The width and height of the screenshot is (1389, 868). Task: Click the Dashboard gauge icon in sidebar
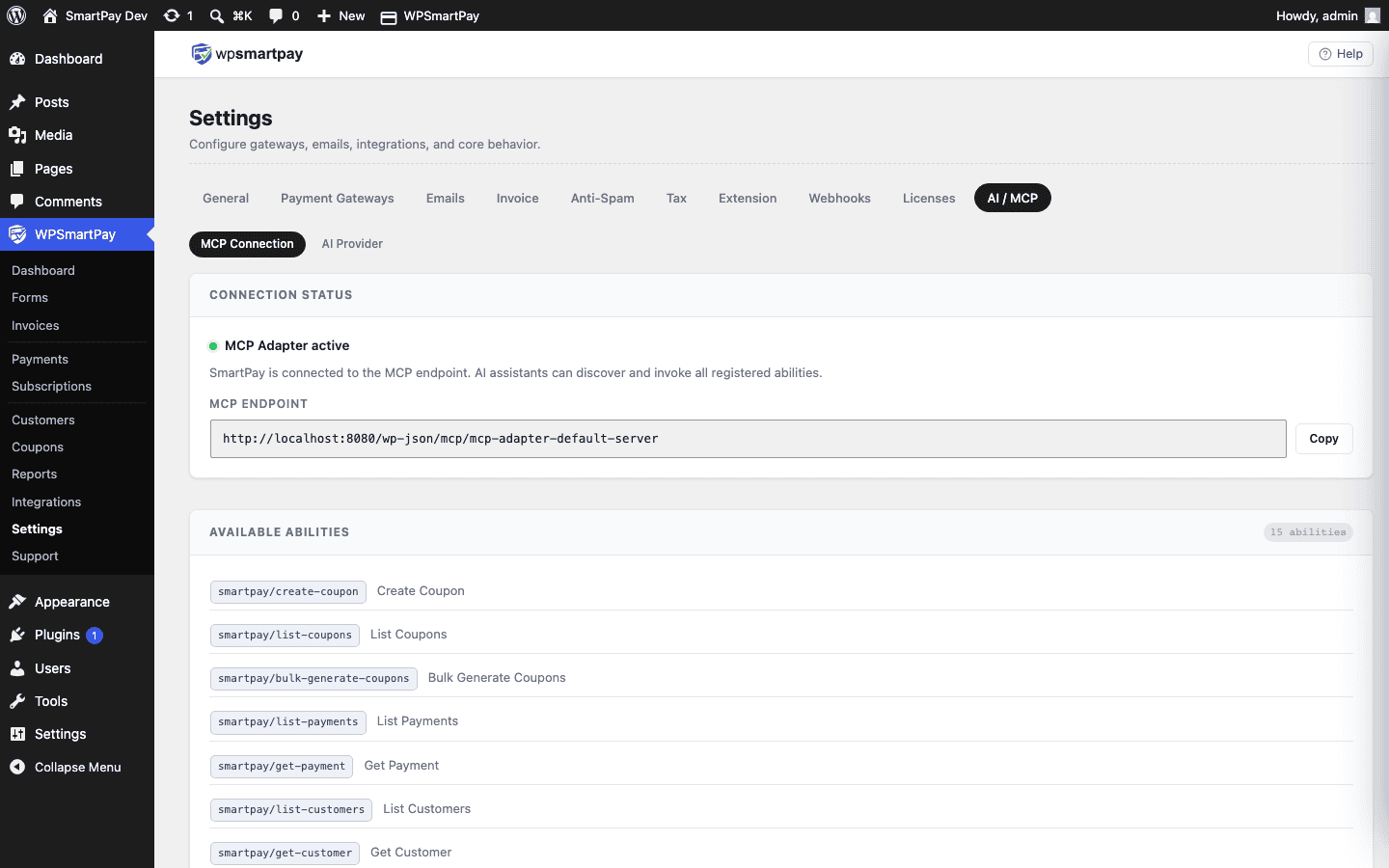pos(17,59)
